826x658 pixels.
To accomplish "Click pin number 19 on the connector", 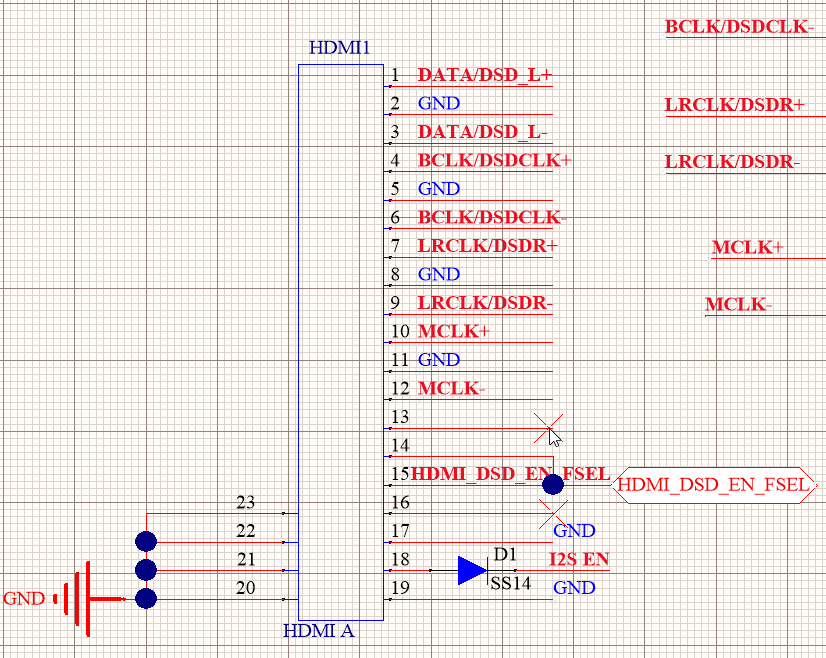I will 400,587.
